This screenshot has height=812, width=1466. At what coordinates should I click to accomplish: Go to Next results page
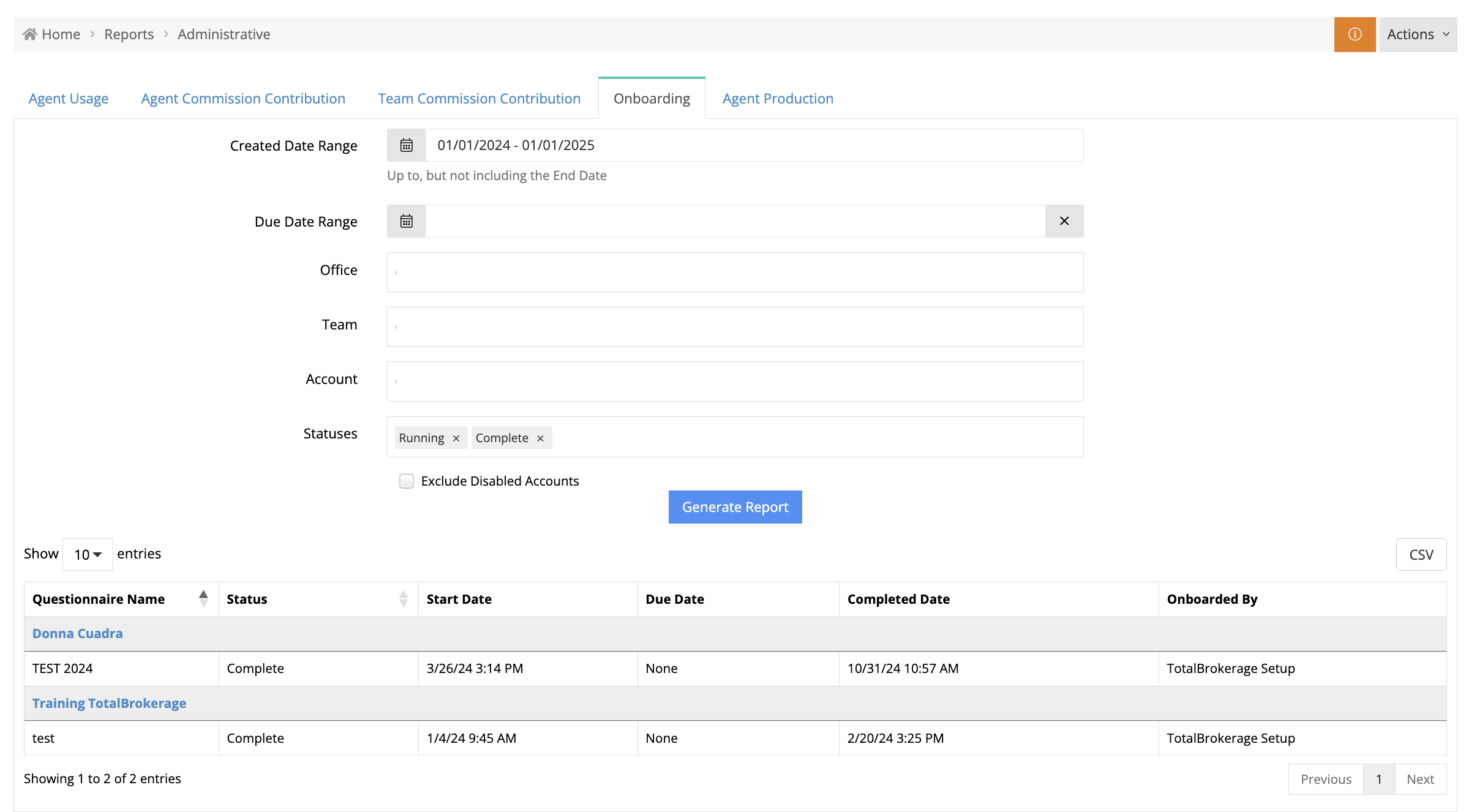(x=1420, y=779)
